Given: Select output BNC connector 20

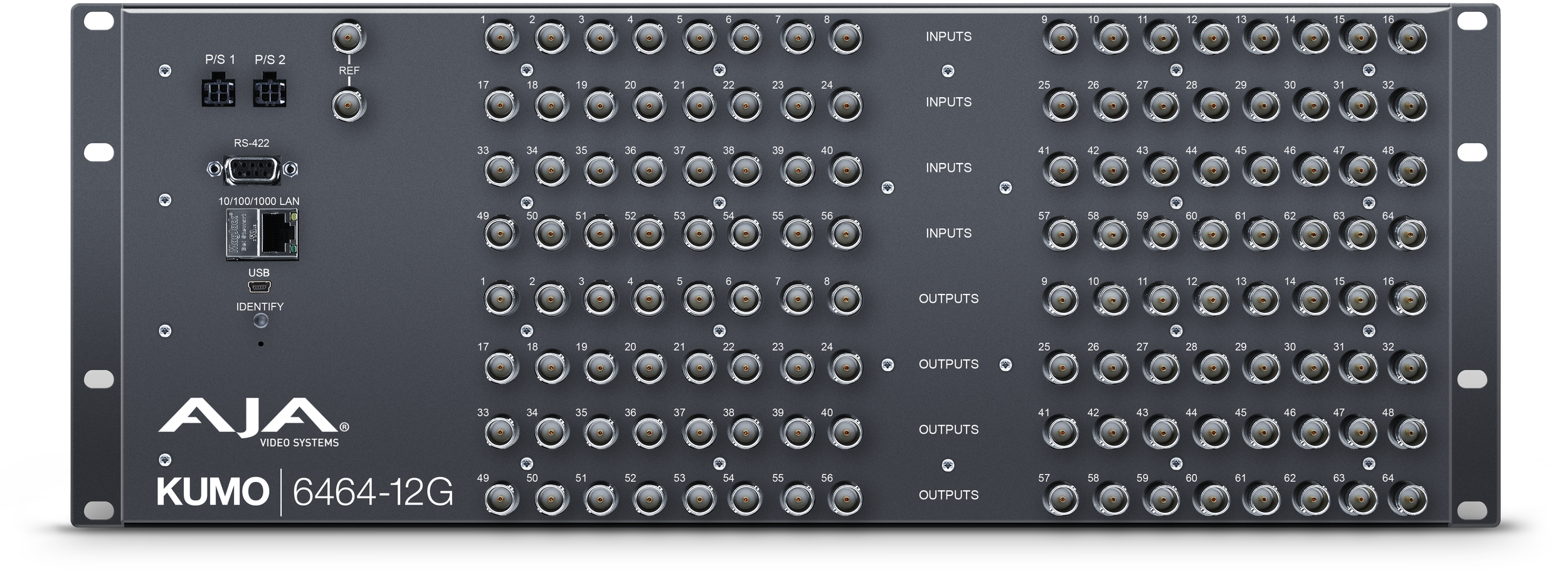Looking at the screenshot, I should click(648, 367).
